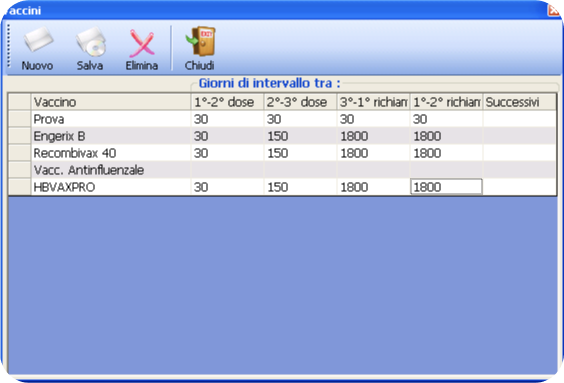564x383 pixels.
Task: Click row selector for Vacc. Antinfluenzale
Action: click(x=20, y=170)
